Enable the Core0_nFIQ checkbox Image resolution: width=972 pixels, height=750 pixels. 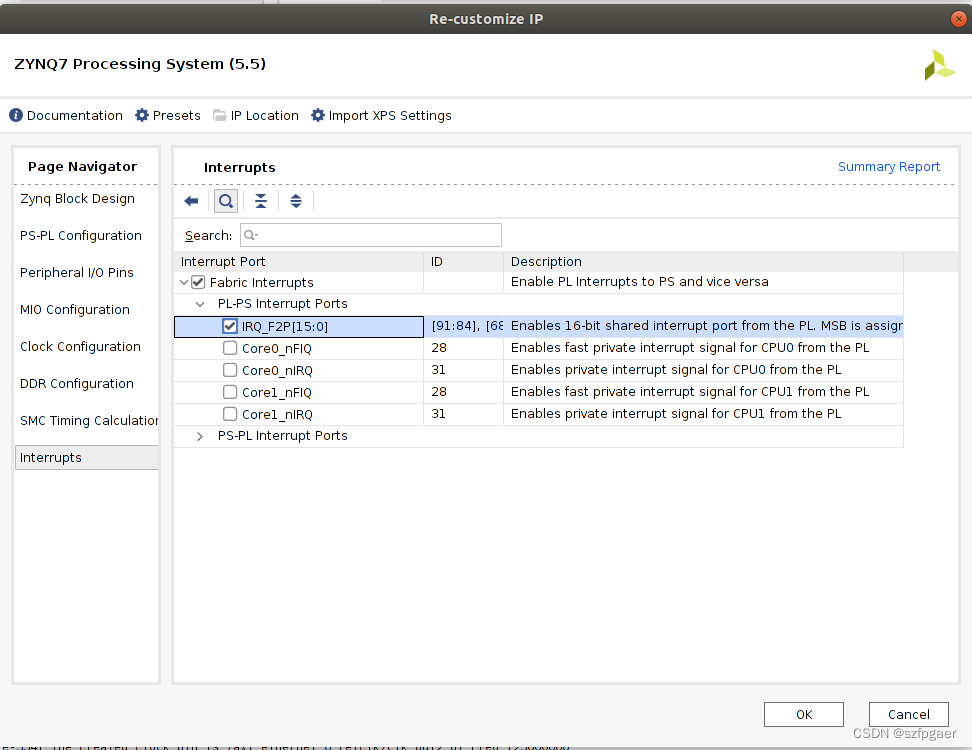click(x=230, y=348)
